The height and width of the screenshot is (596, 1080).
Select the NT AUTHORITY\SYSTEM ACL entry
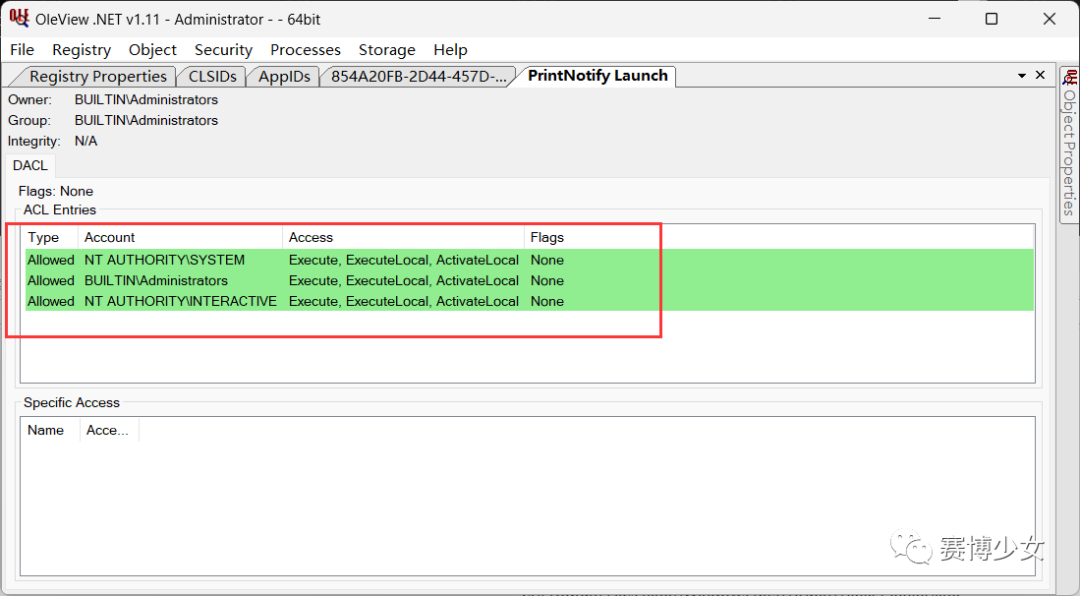(529, 260)
